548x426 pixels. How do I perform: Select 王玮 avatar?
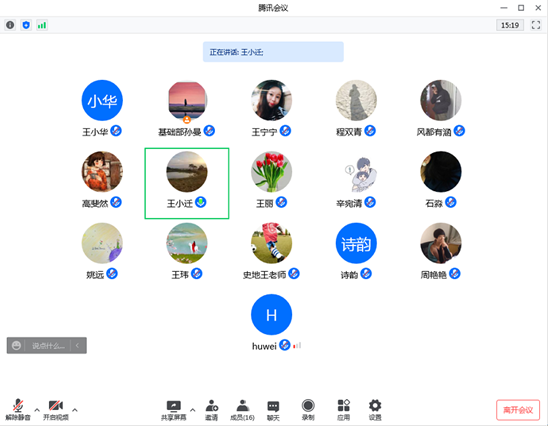[187, 243]
